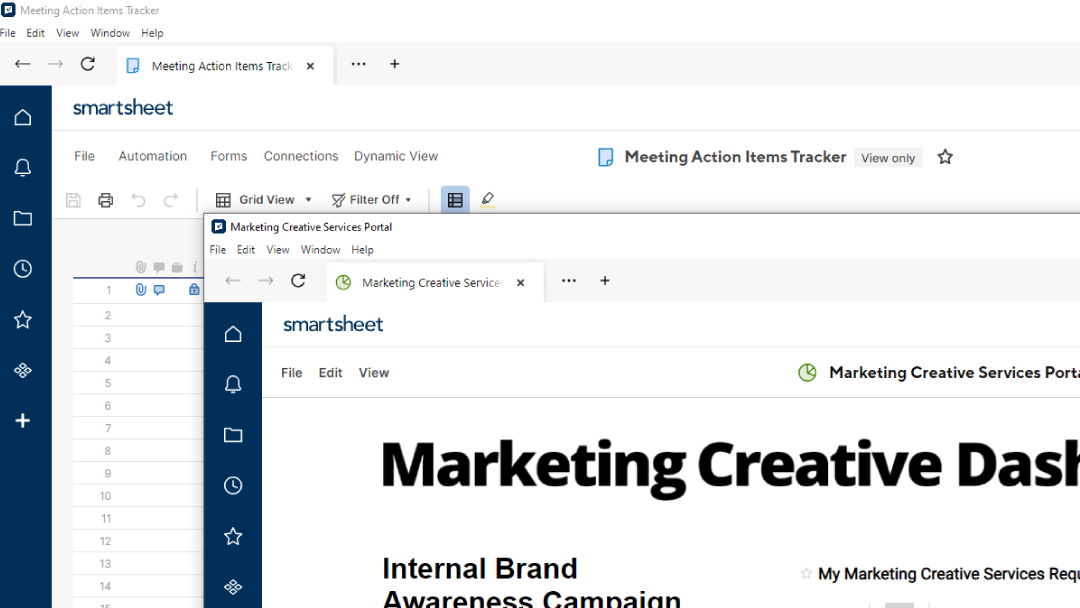Click the View only badge

(888, 158)
